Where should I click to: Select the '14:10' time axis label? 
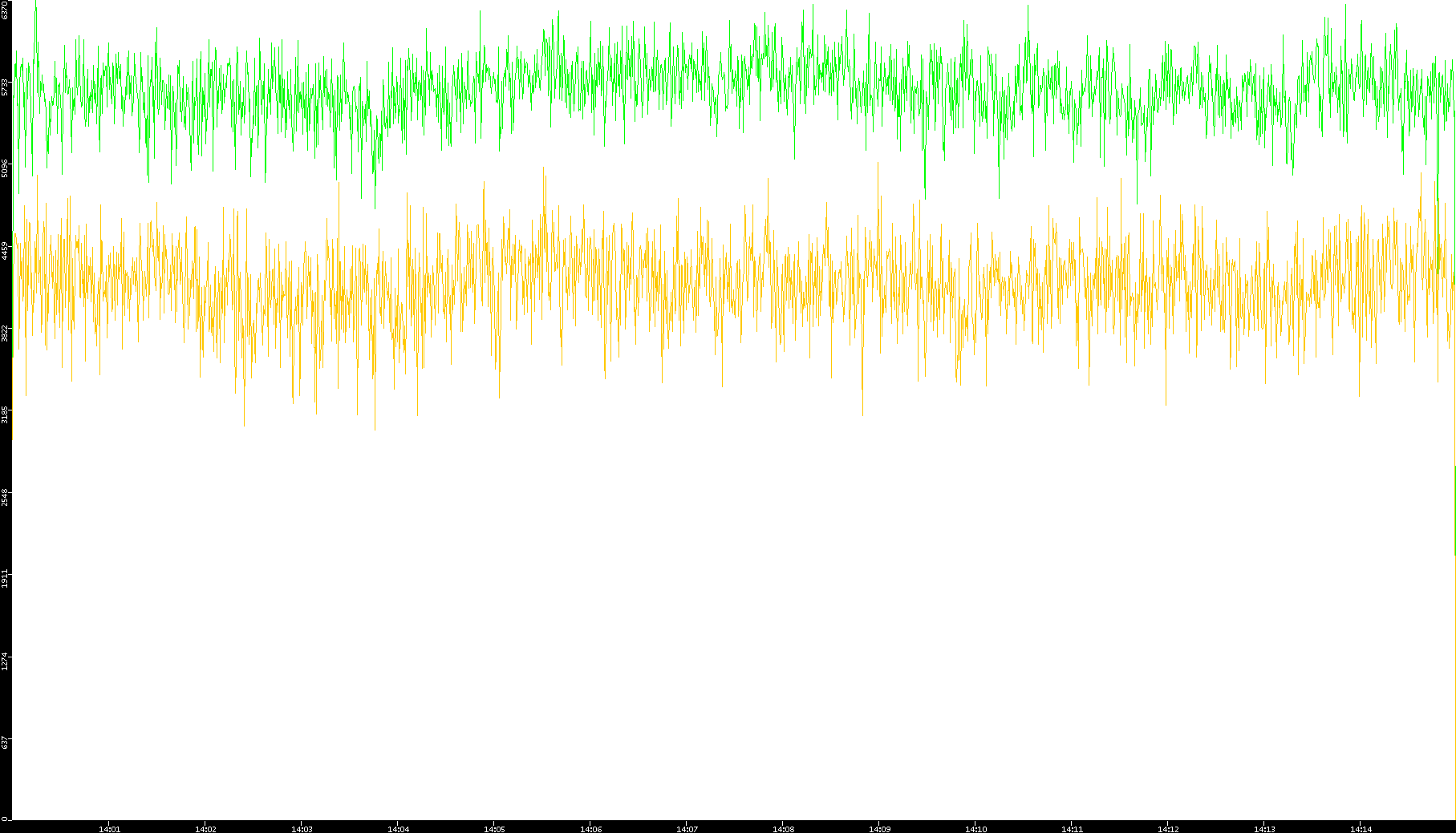[975, 829]
